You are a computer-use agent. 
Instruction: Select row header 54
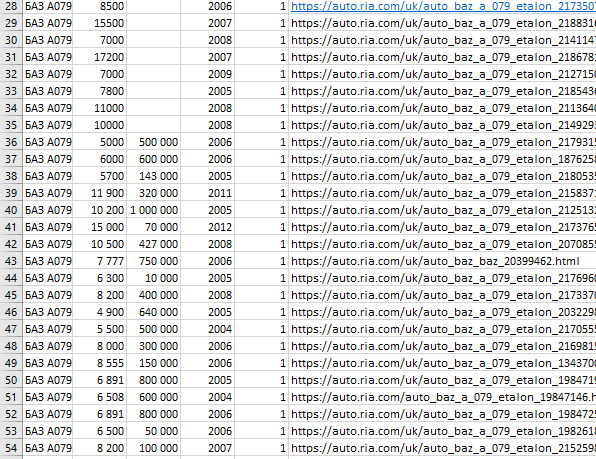tap(11, 448)
